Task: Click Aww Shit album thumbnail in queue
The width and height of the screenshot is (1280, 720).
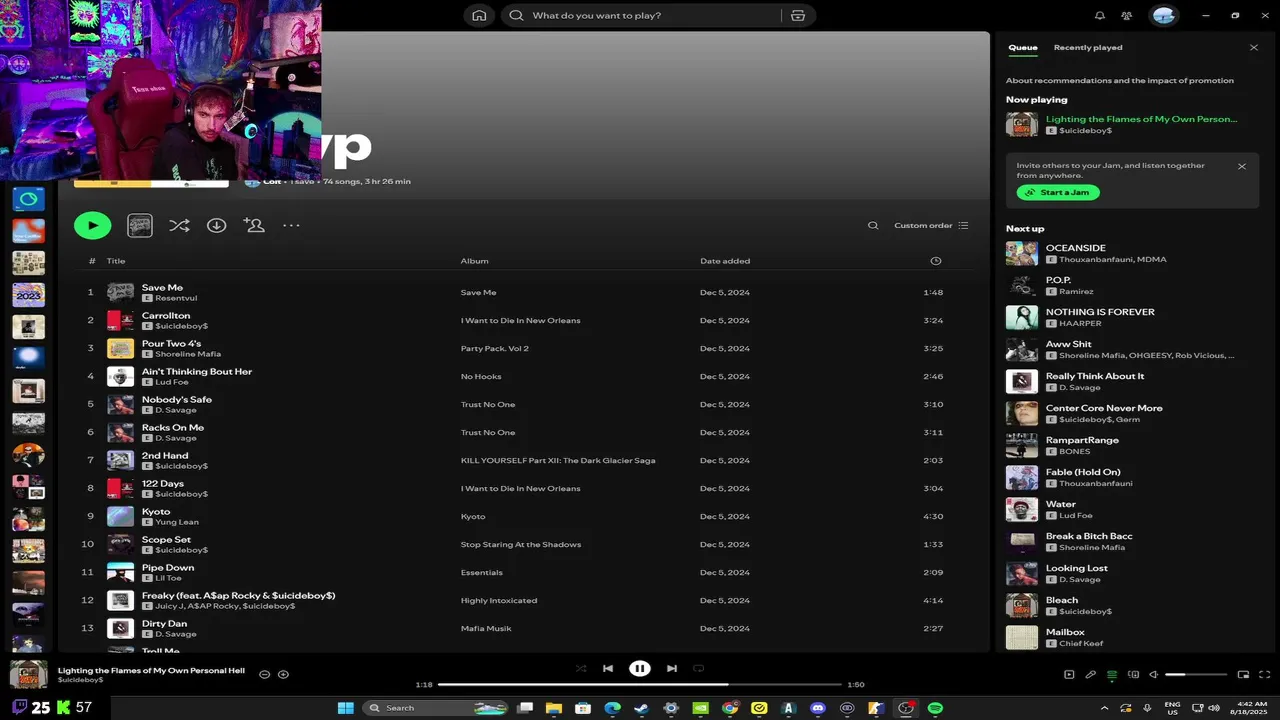Action: [x=1022, y=349]
